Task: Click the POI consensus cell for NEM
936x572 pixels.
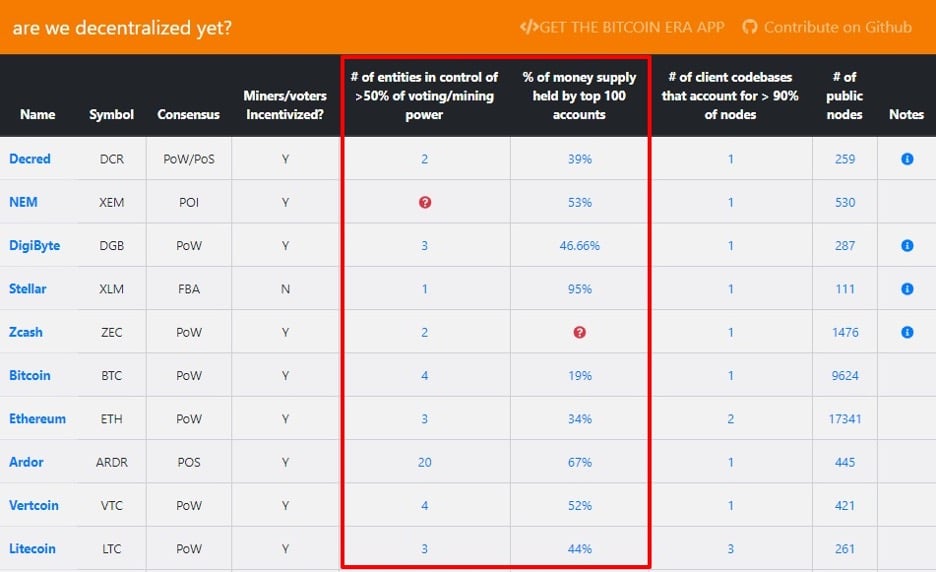Action: tap(189, 202)
